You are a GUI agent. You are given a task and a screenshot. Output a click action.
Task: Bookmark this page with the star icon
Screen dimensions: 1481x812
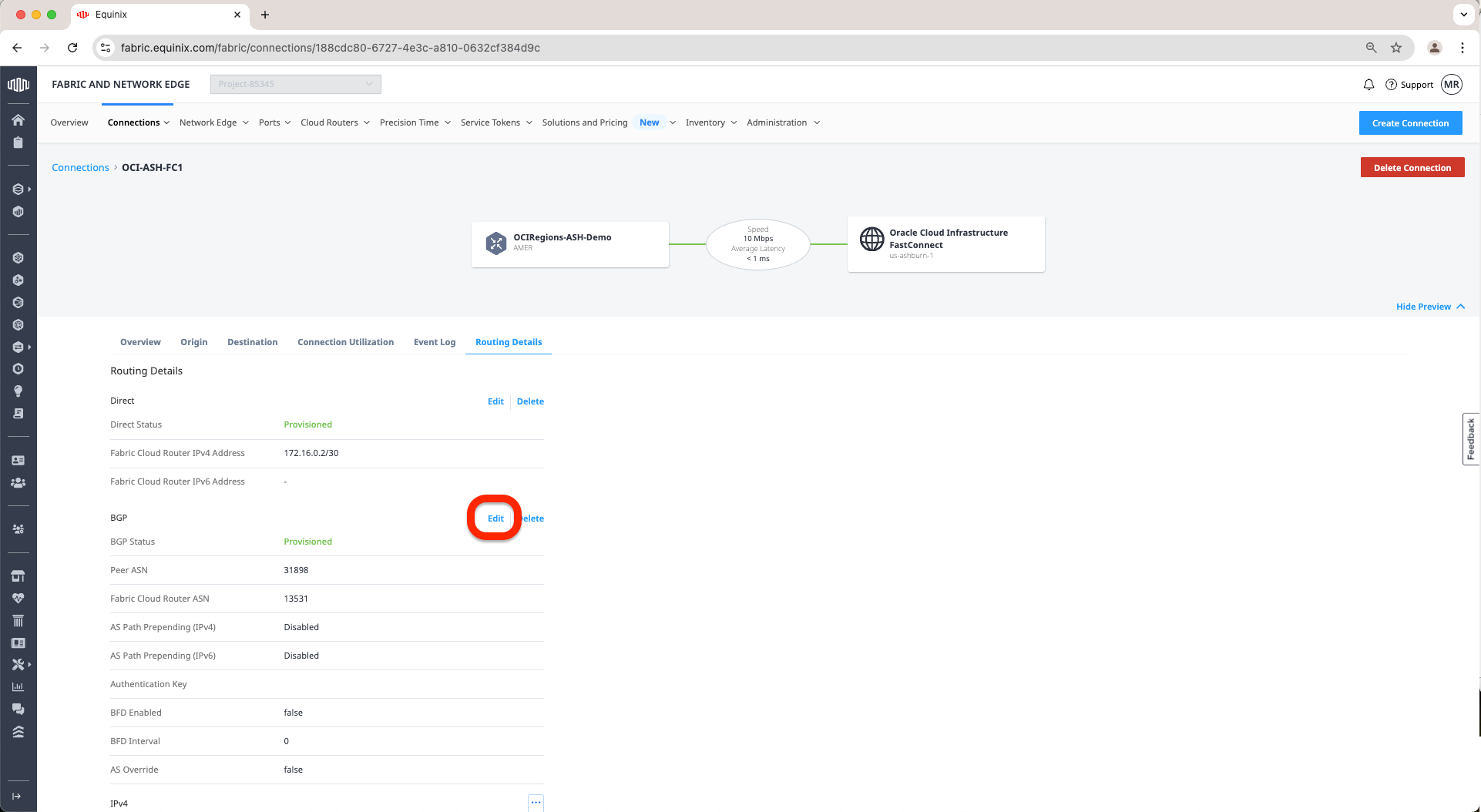1396,48
